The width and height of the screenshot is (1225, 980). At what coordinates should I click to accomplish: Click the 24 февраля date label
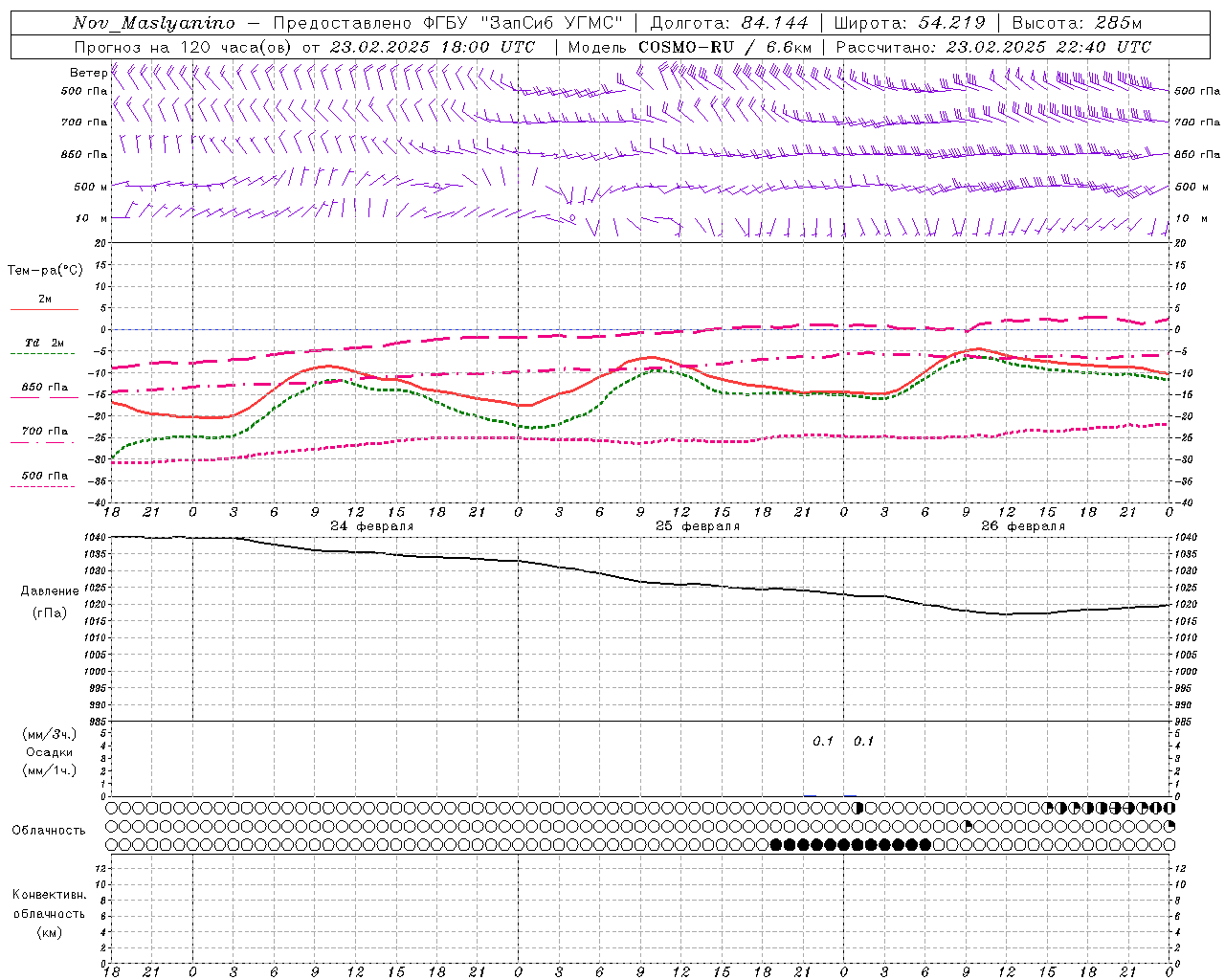coord(372,526)
